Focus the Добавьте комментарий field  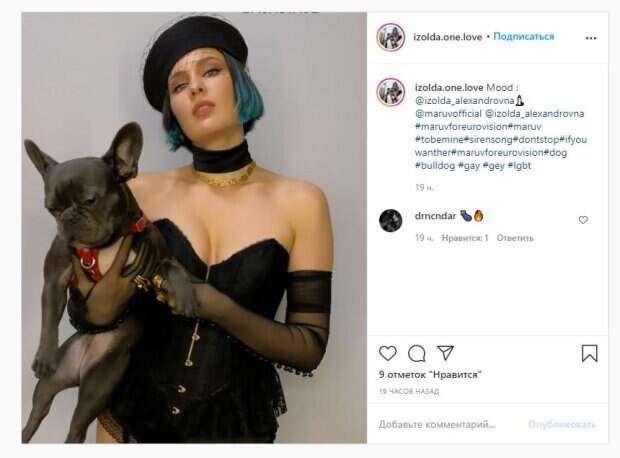[x=437, y=424]
